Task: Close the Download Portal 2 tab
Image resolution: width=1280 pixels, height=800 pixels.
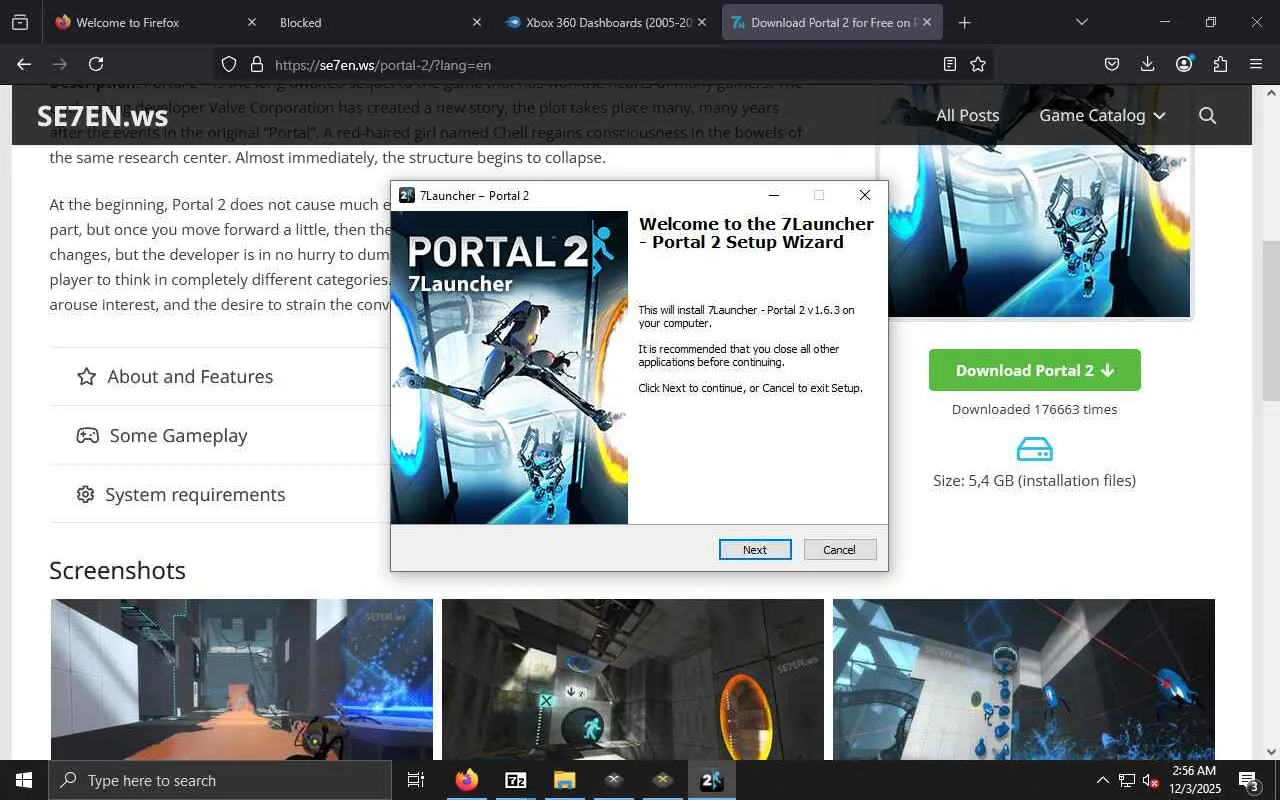Action: pos(927,22)
